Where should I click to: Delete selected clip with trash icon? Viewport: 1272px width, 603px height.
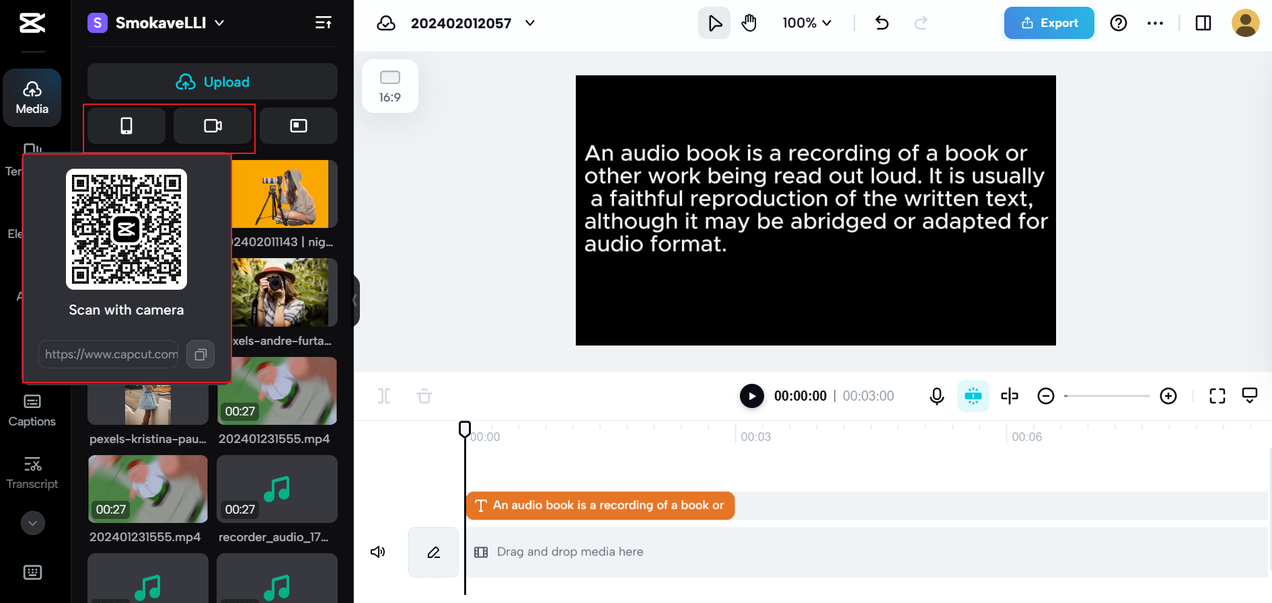(x=424, y=396)
